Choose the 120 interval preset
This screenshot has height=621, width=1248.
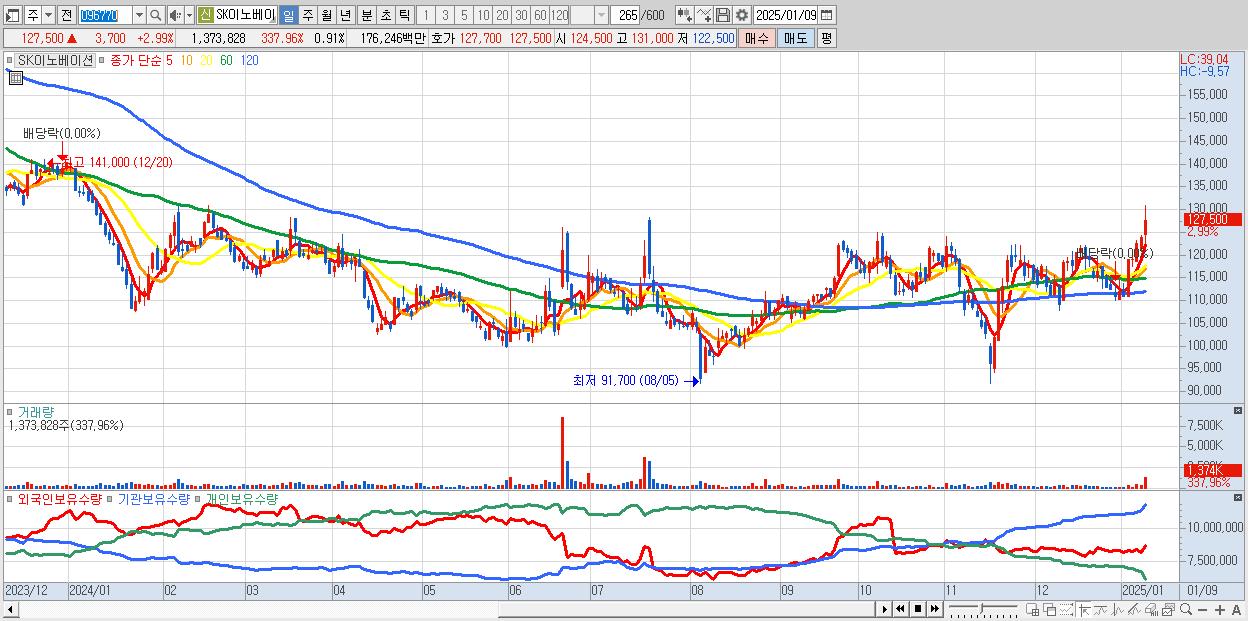tap(560, 15)
